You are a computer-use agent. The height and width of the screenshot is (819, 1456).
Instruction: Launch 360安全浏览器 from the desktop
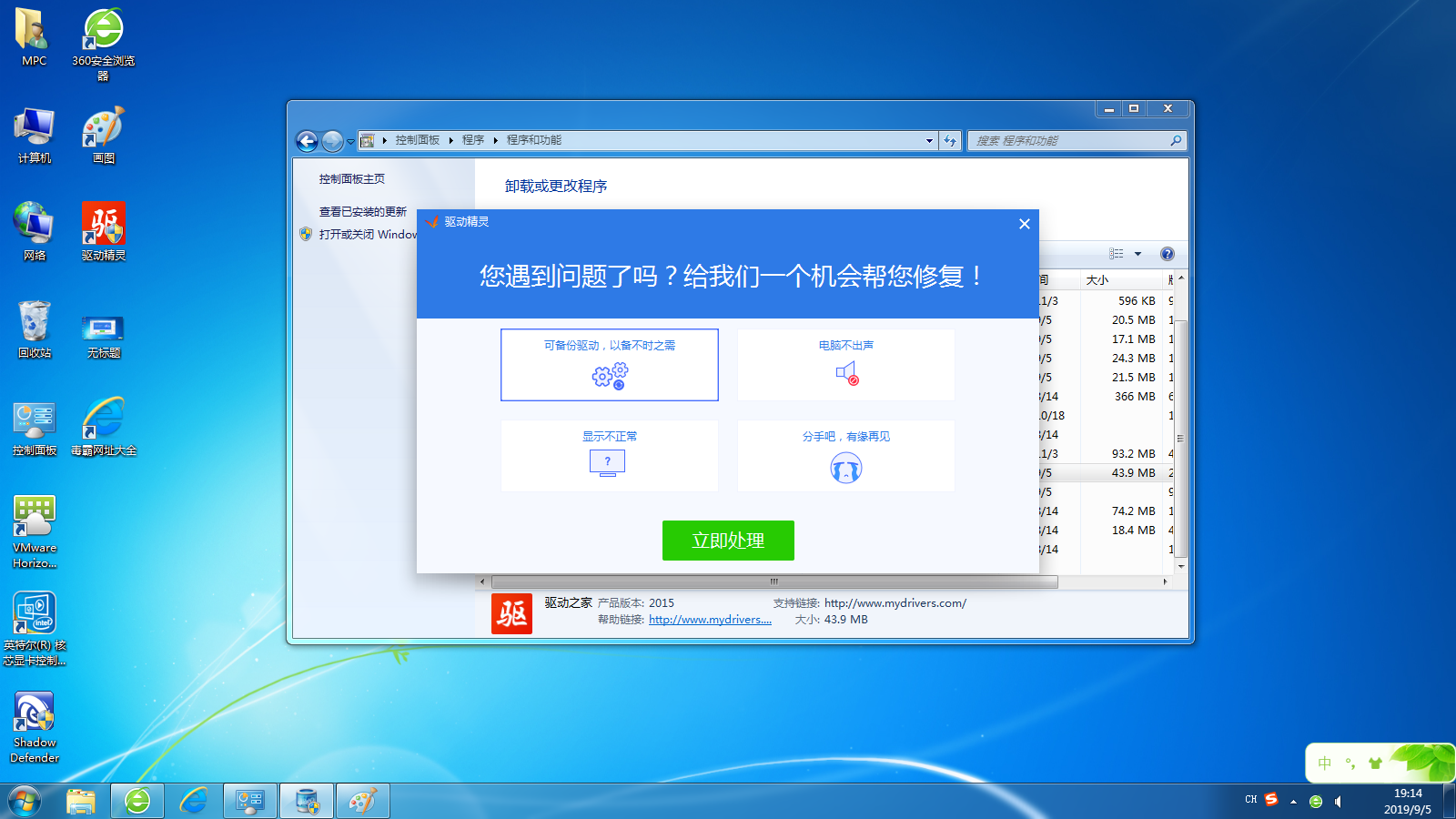pos(104,44)
